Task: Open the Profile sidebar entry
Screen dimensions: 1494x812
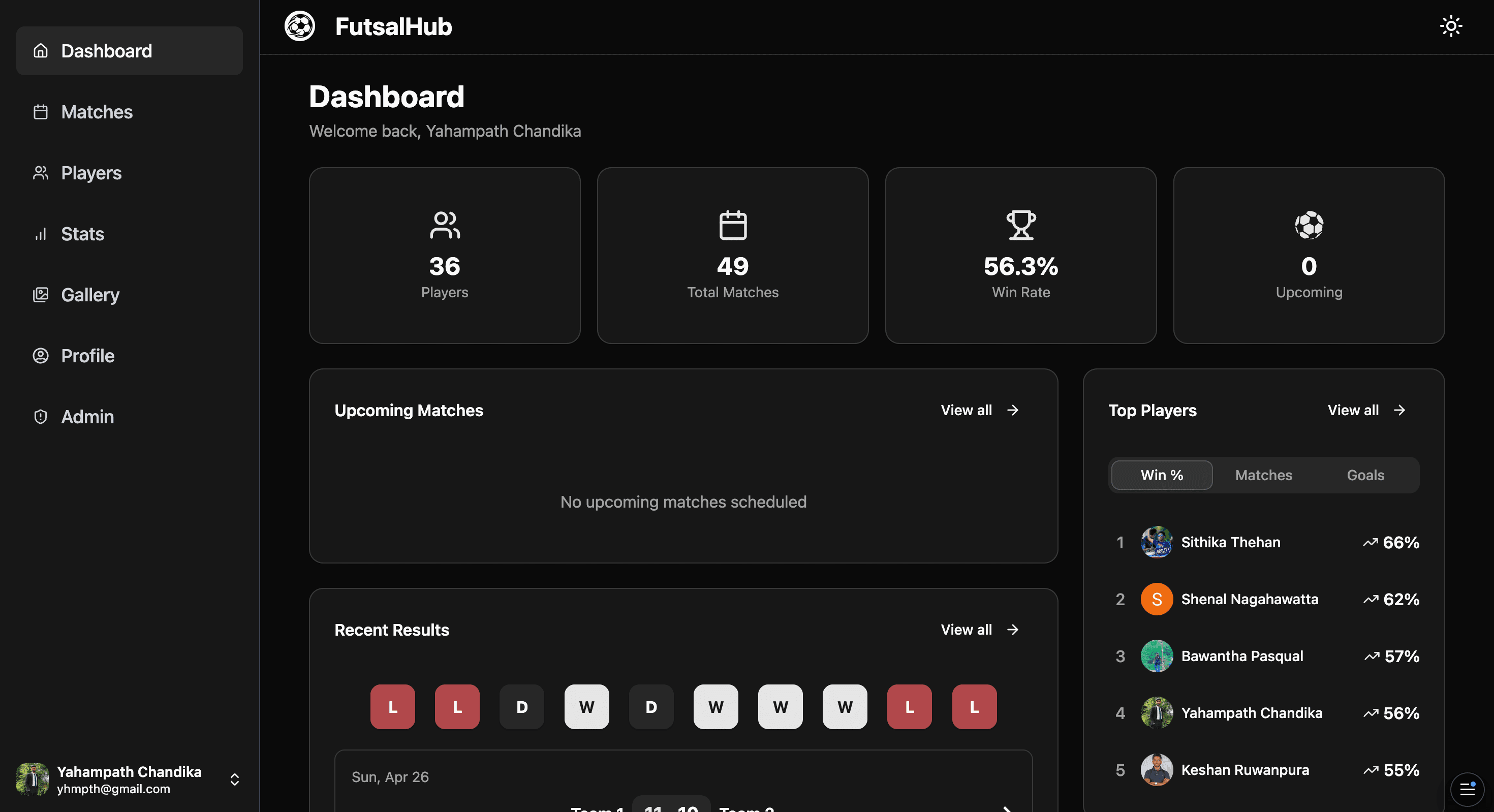Action: (130, 356)
